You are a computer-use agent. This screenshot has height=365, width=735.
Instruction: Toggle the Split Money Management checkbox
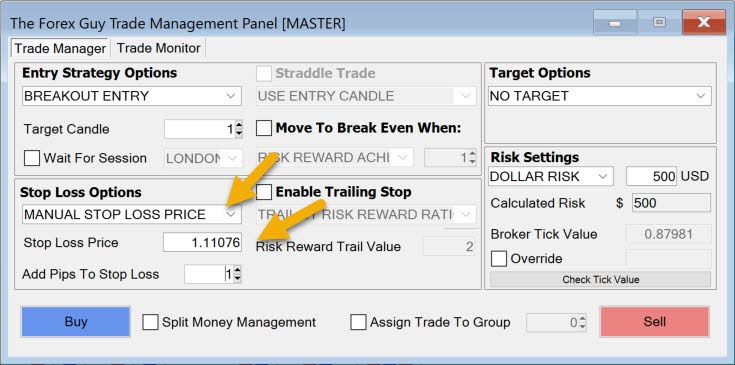pyautogui.click(x=150, y=322)
